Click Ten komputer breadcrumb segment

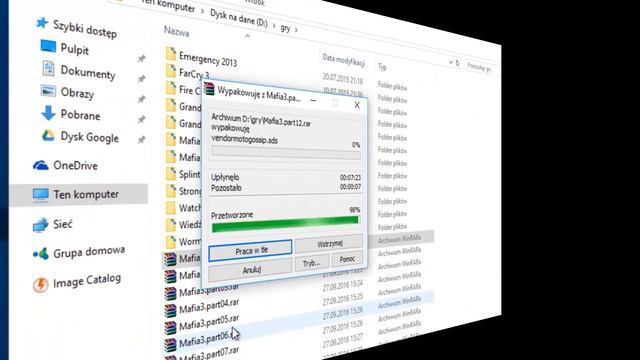coord(167,5)
